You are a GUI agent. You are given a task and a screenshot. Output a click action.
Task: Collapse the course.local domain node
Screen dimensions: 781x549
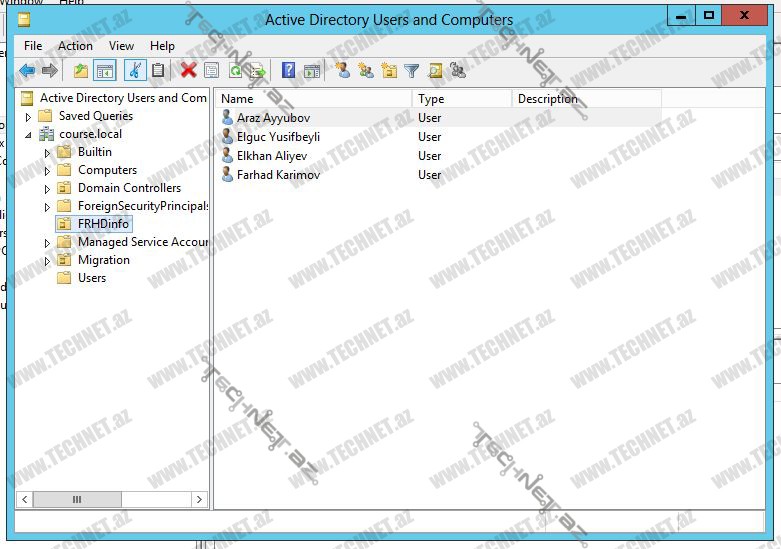click(x=29, y=135)
